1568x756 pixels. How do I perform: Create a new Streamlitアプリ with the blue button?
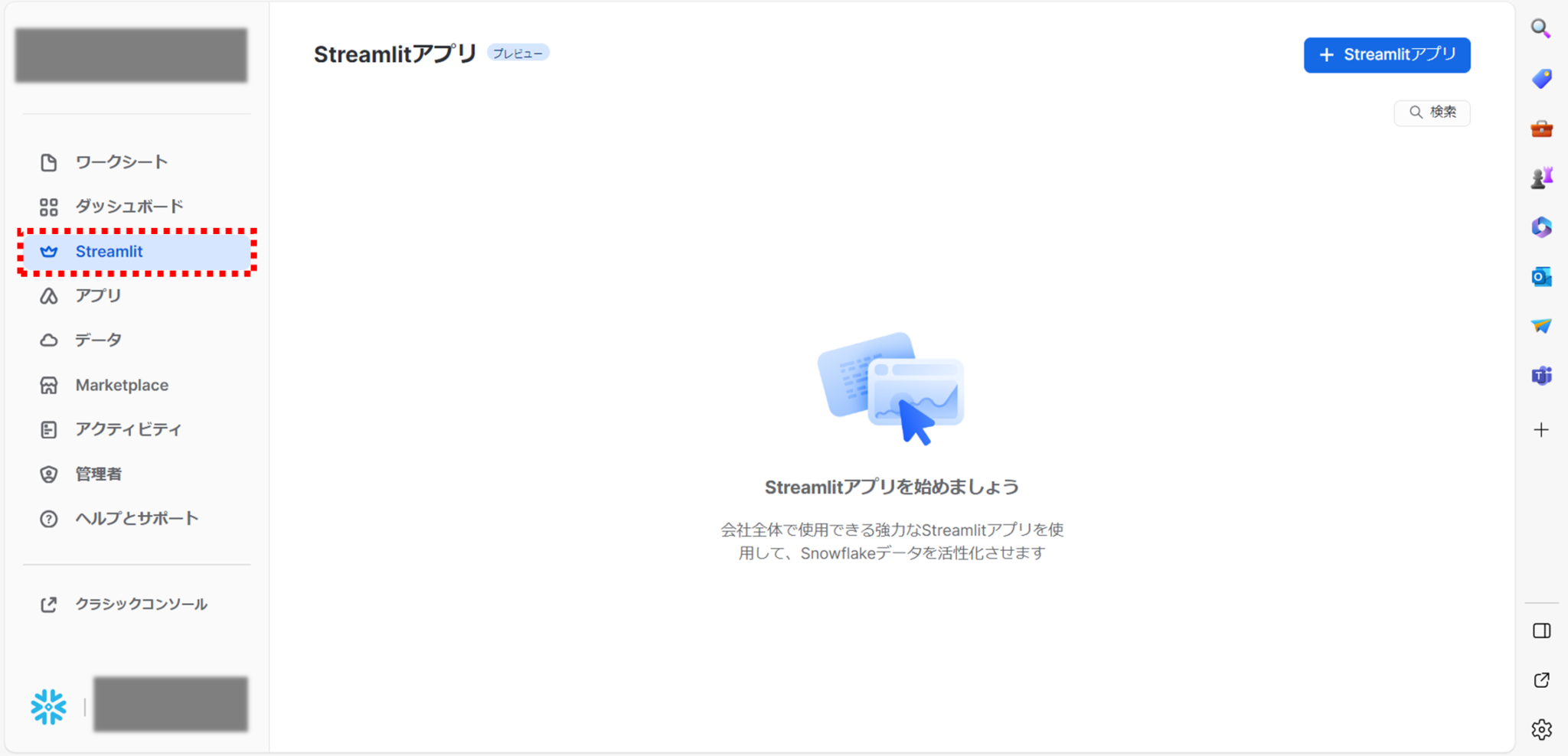pyautogui.click(x=1387, y=54)
